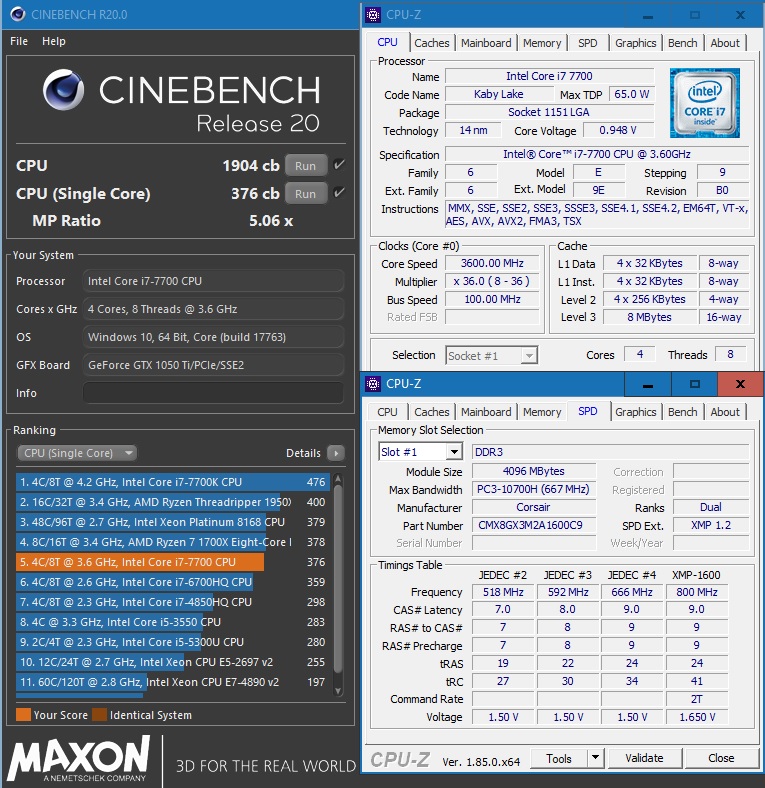Minimize the lower CPU-Z window
The width and height of the screenshot is (765, 788).
[x=647, y=384]
